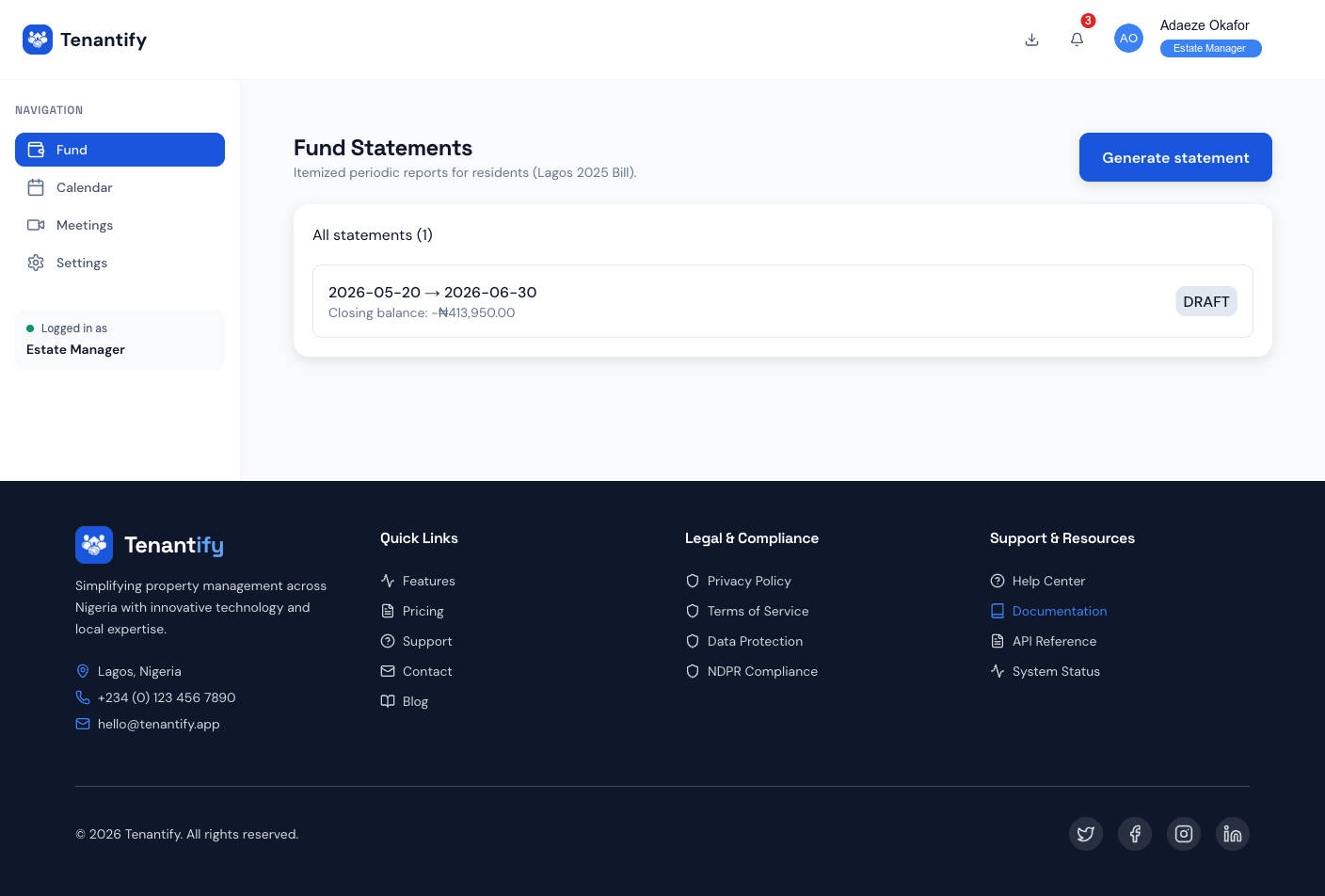Click the Tenantify brand name in header
The width and height of the screenshot is (1325, 896).
(104, 40)
